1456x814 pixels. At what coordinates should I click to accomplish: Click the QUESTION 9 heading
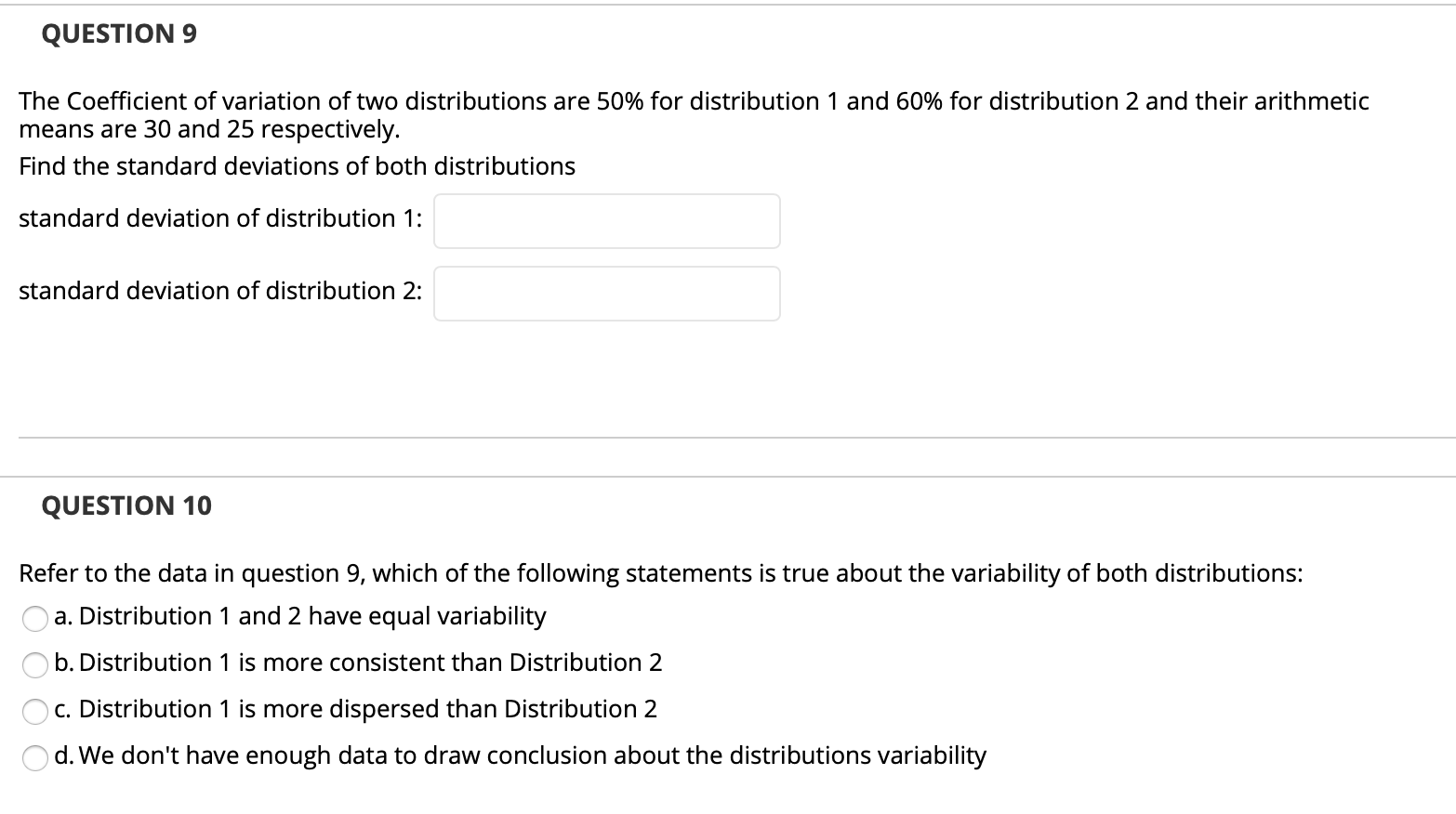click(119, 34)
